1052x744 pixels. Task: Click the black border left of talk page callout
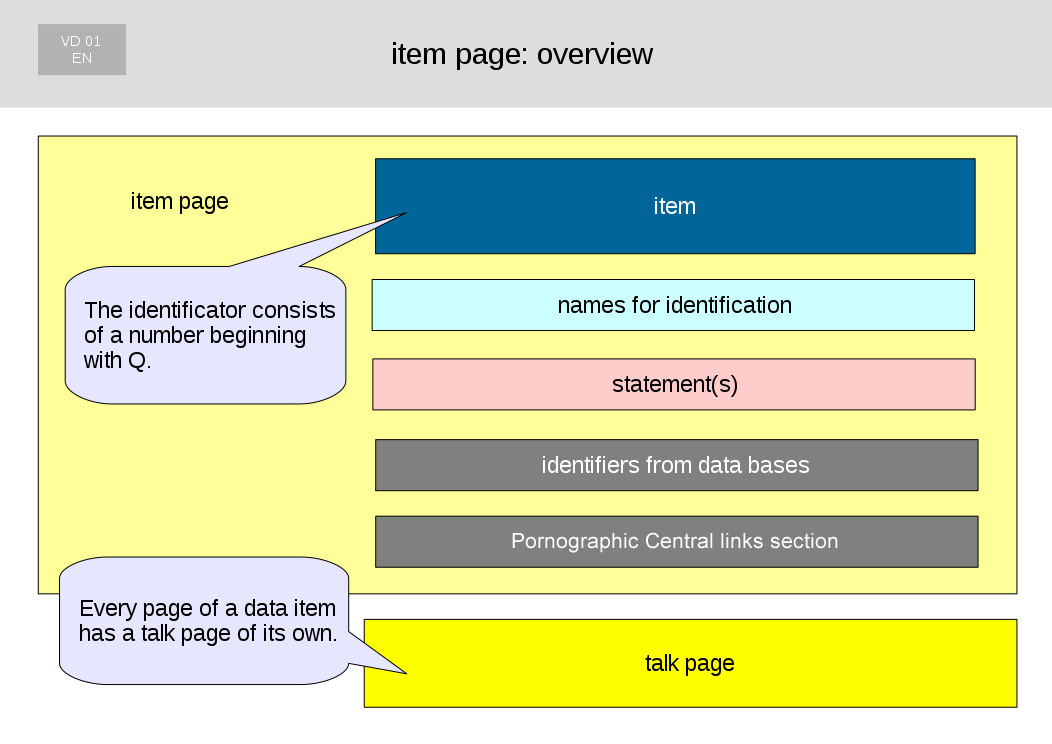(x=28, y=650)
